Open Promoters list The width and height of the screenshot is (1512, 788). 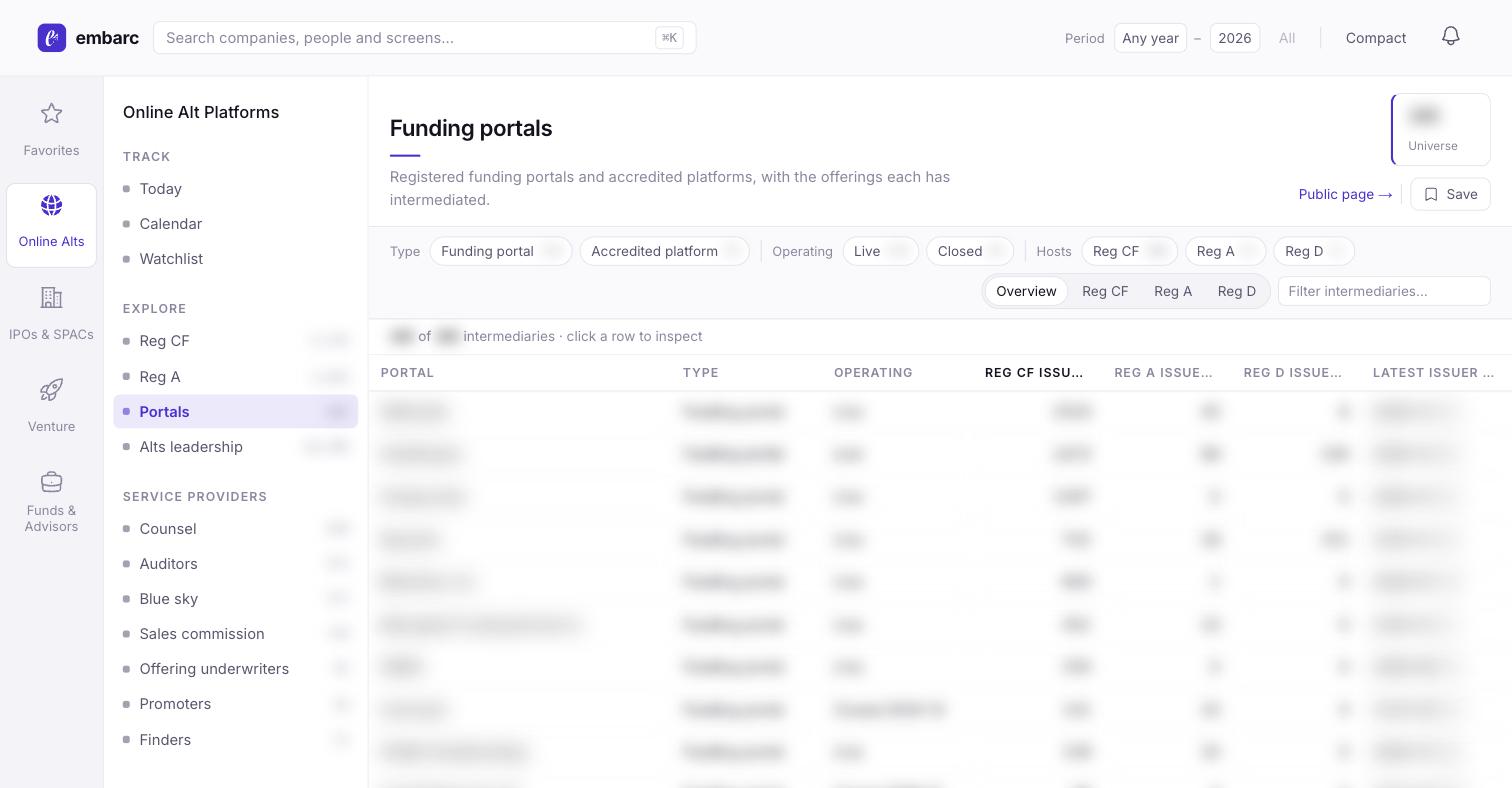point(236,704)
